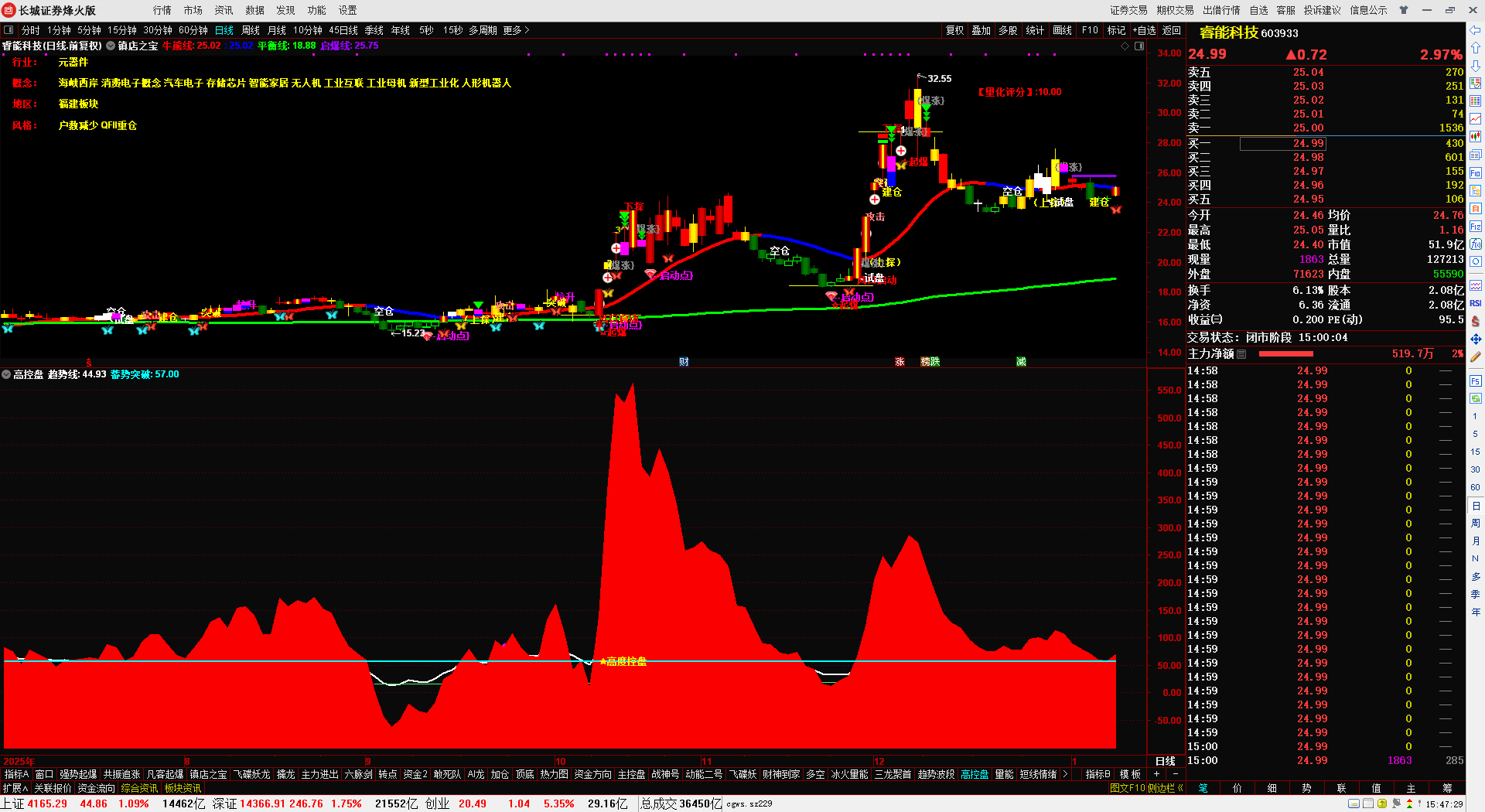Click the 主力净额 detail list icon
Viewport: 1485px width, 812px height.
(1241, 353)
